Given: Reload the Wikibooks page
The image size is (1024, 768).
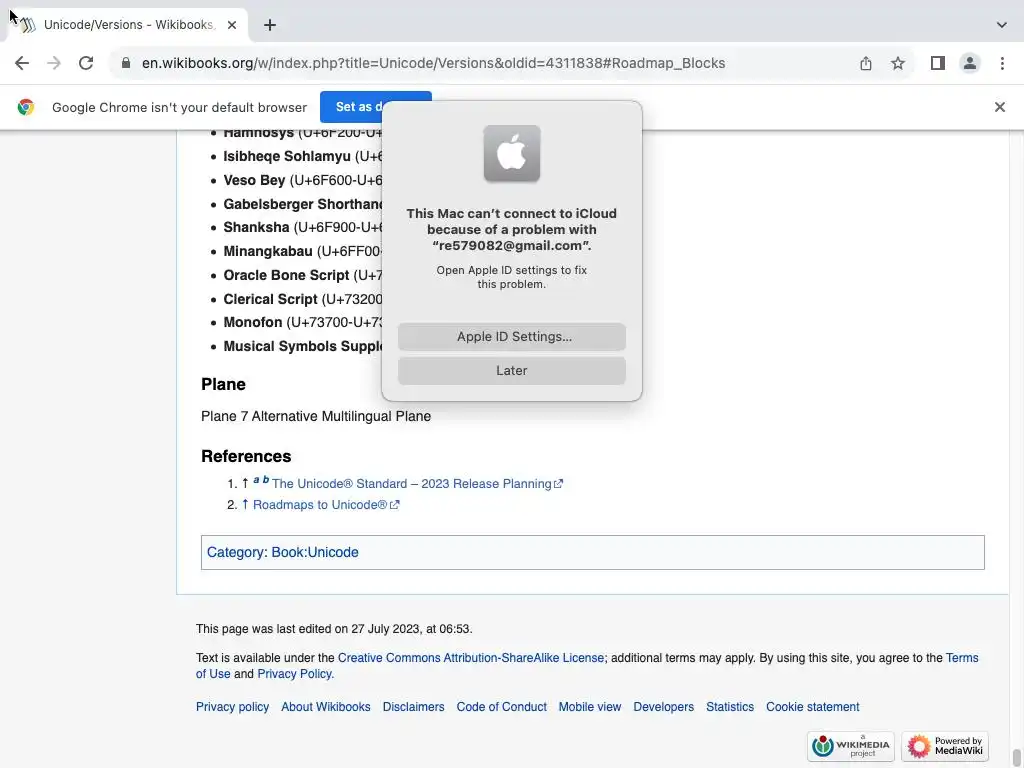Looking at the screenshot, I should 86,63.
